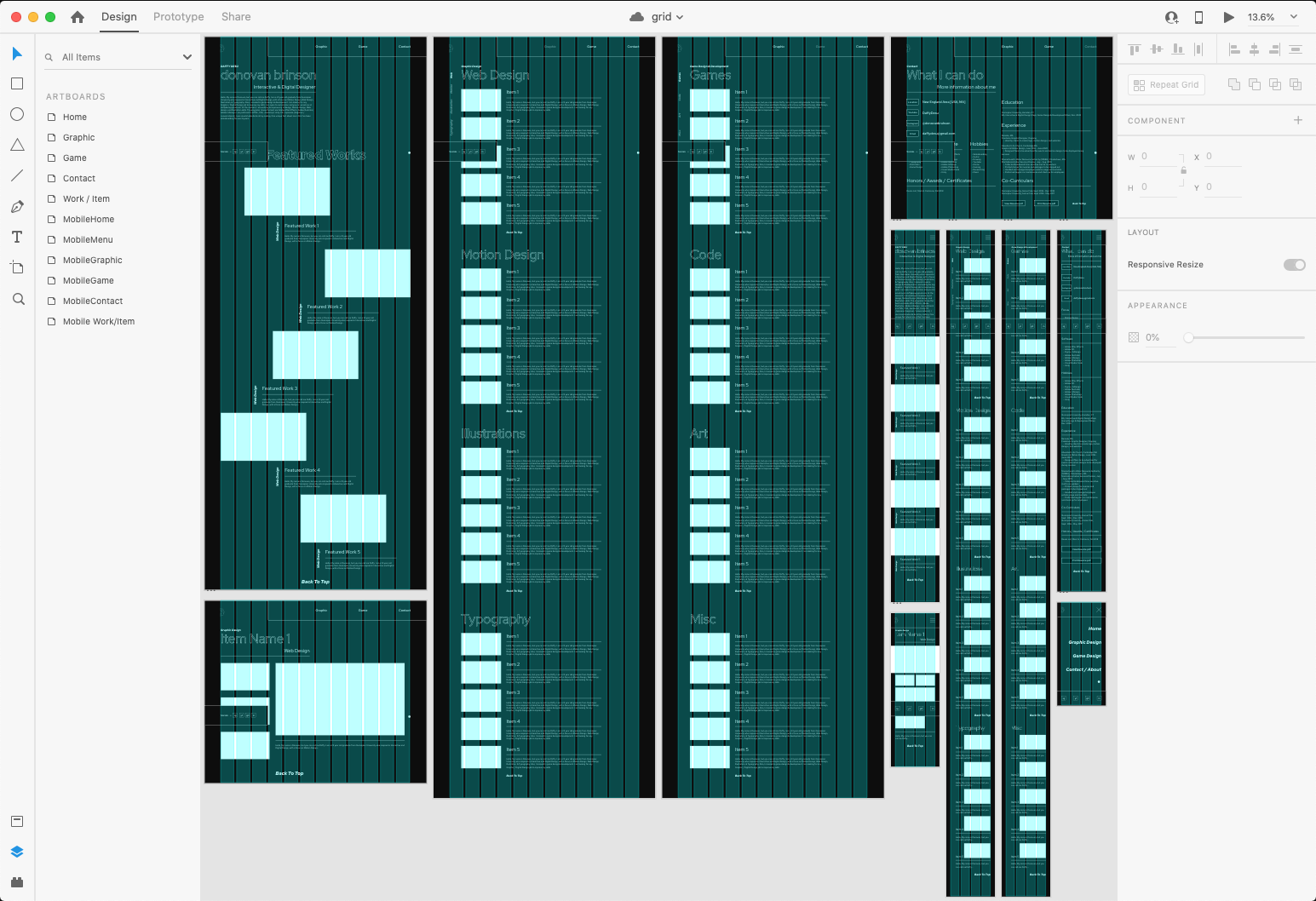This screenshot has height=901, width=1316.
Task: Click the Web Design heading on canvas
Action: click(x=495, y=75)
